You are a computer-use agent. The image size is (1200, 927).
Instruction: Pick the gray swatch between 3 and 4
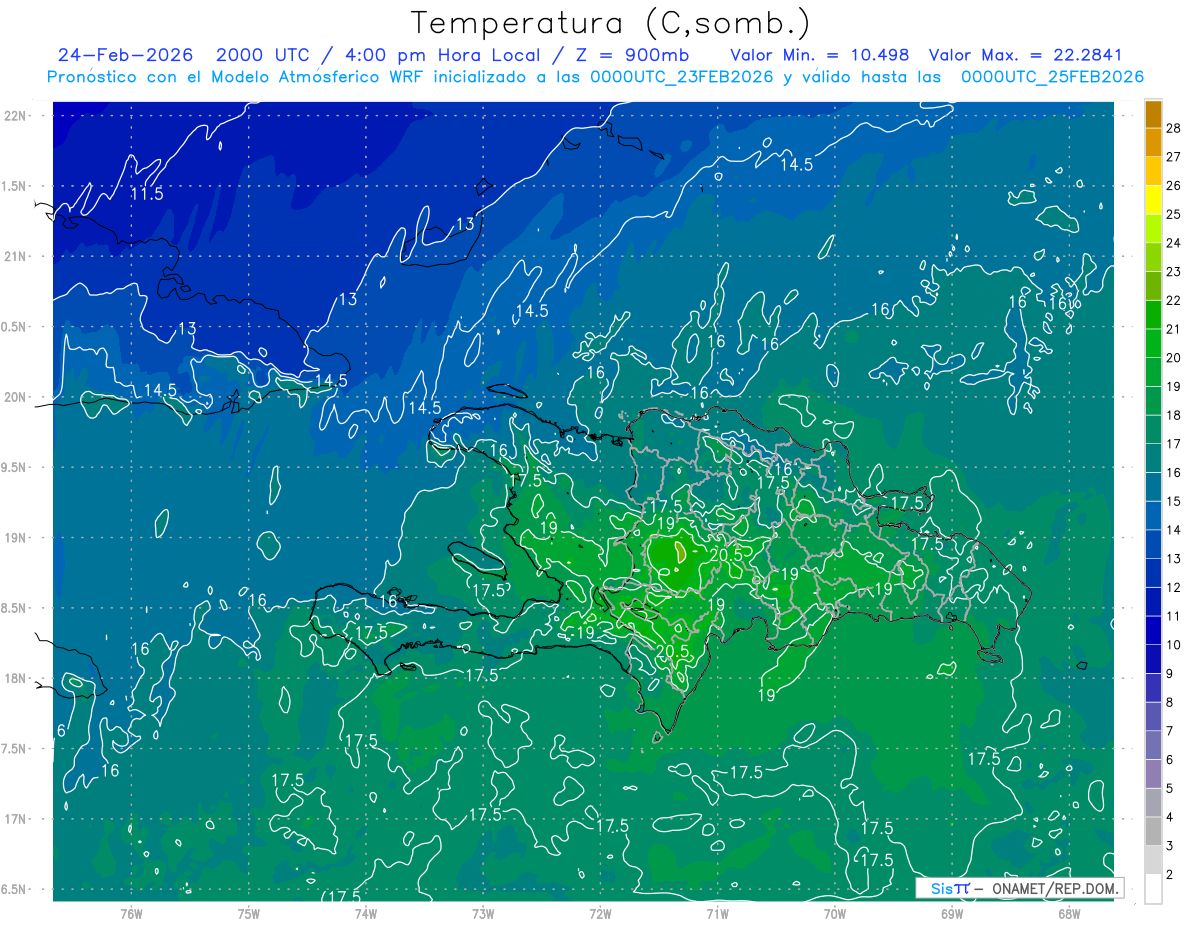pyautogui.click(x=1154, y=831)
